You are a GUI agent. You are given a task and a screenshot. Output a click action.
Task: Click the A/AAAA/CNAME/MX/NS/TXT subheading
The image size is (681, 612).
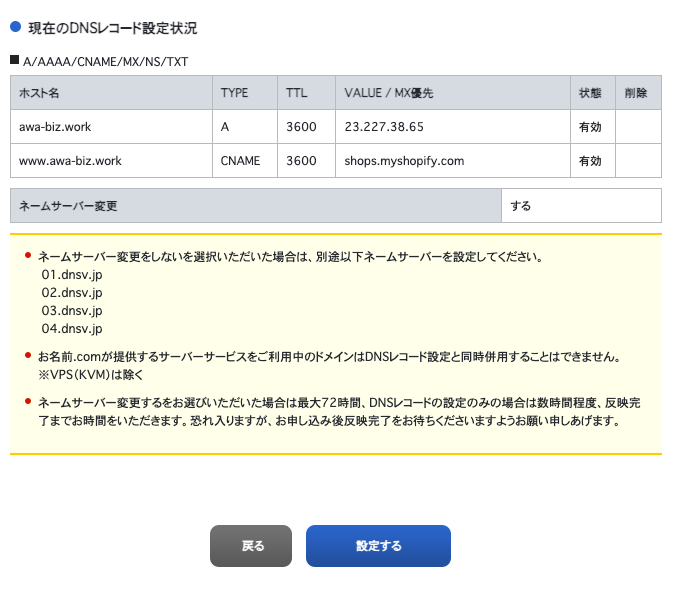click(105, 62)
